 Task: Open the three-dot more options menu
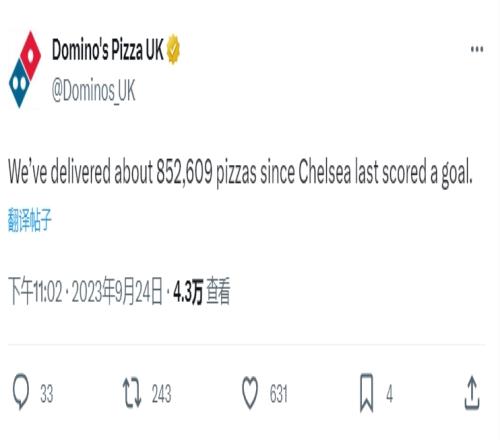tap(477, 50)
